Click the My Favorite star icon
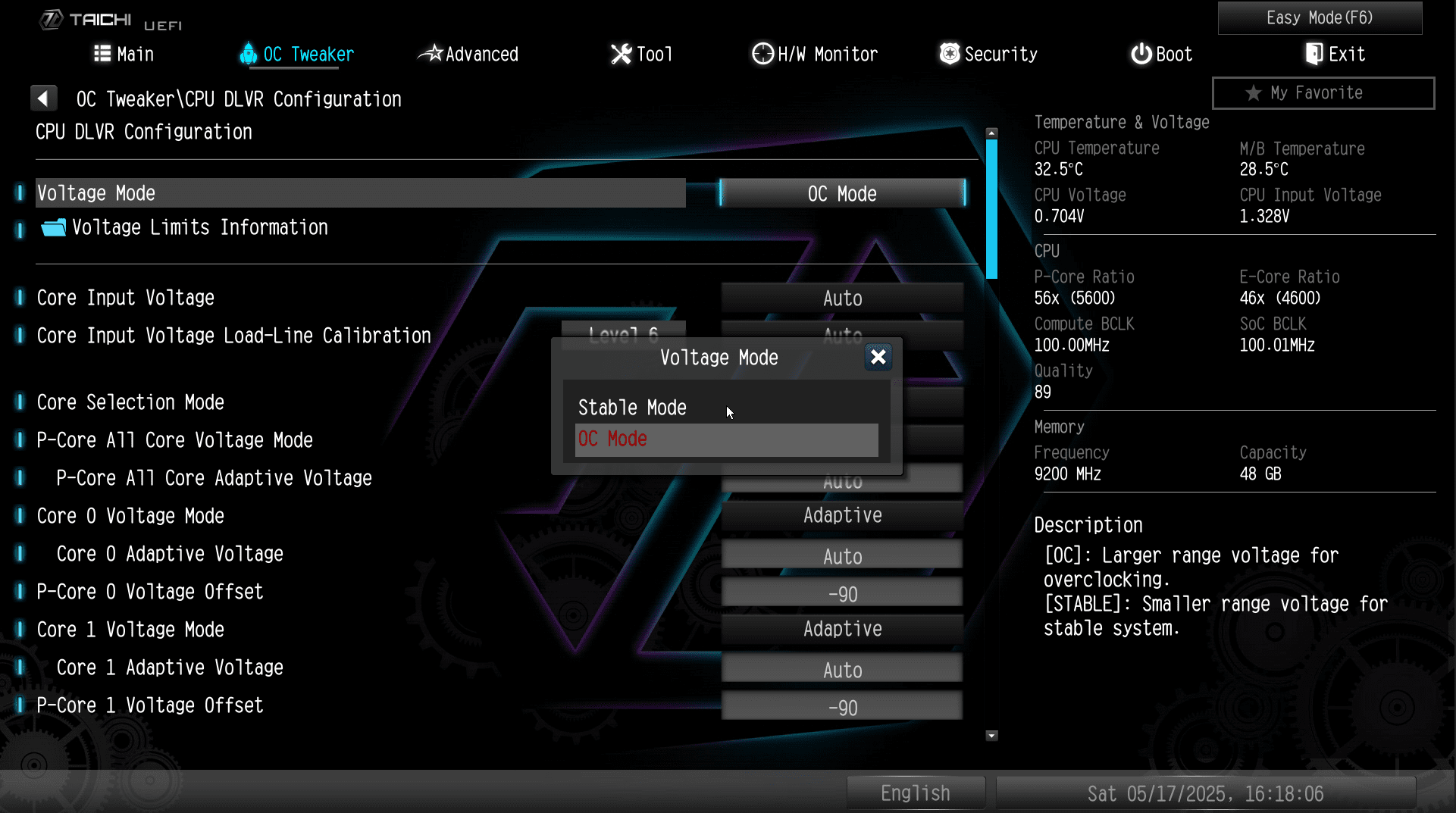 point(1254,93)
